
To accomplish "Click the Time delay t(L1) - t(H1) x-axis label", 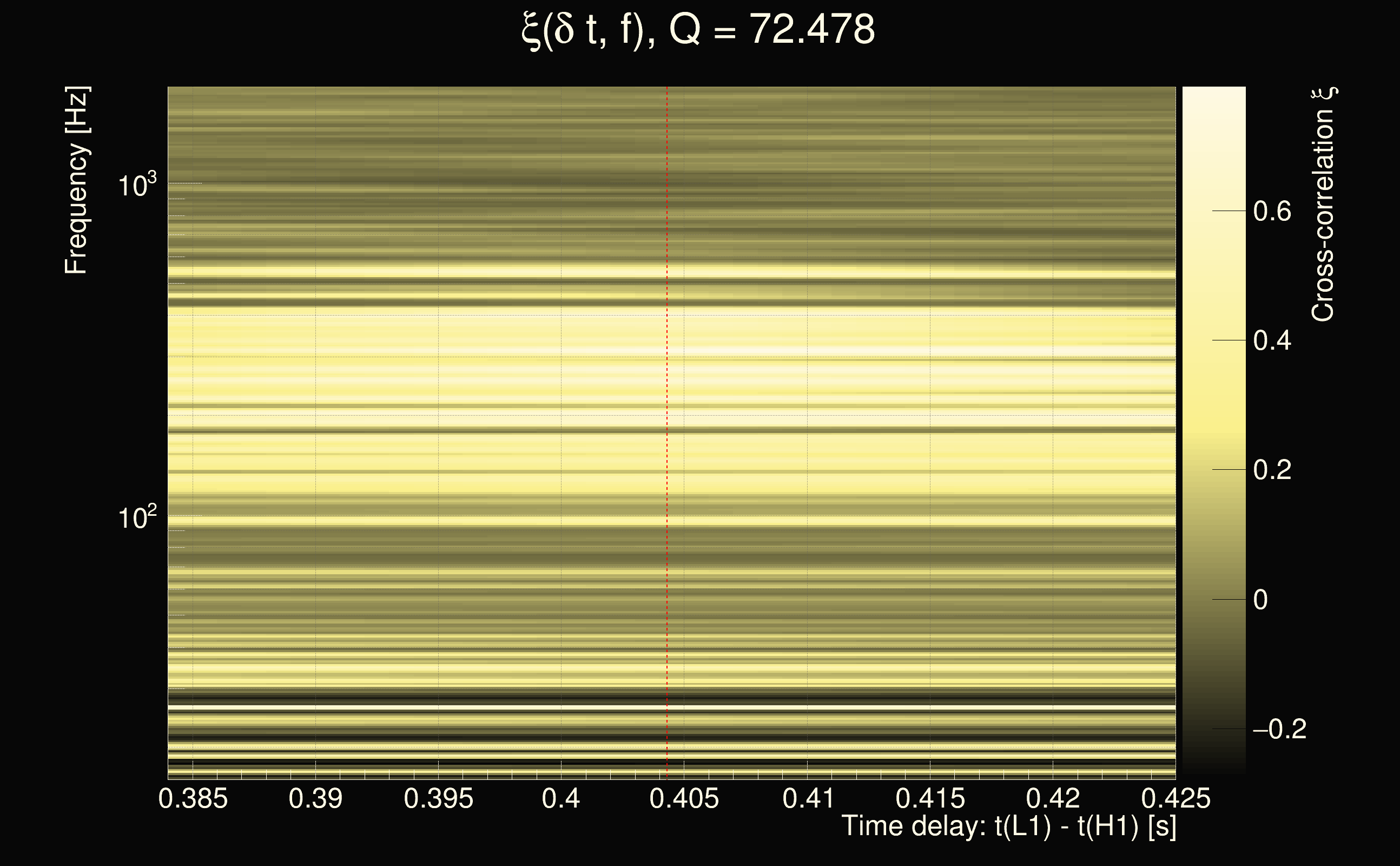I will [1008, 826].
